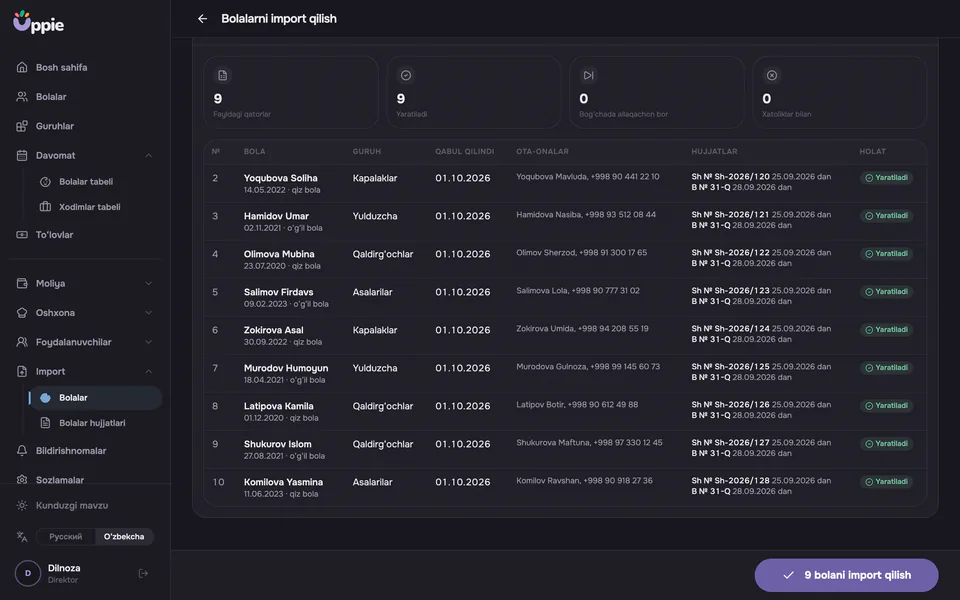Expand the Oshxona section chevron
960x600 pixels.
coord(148,313)
